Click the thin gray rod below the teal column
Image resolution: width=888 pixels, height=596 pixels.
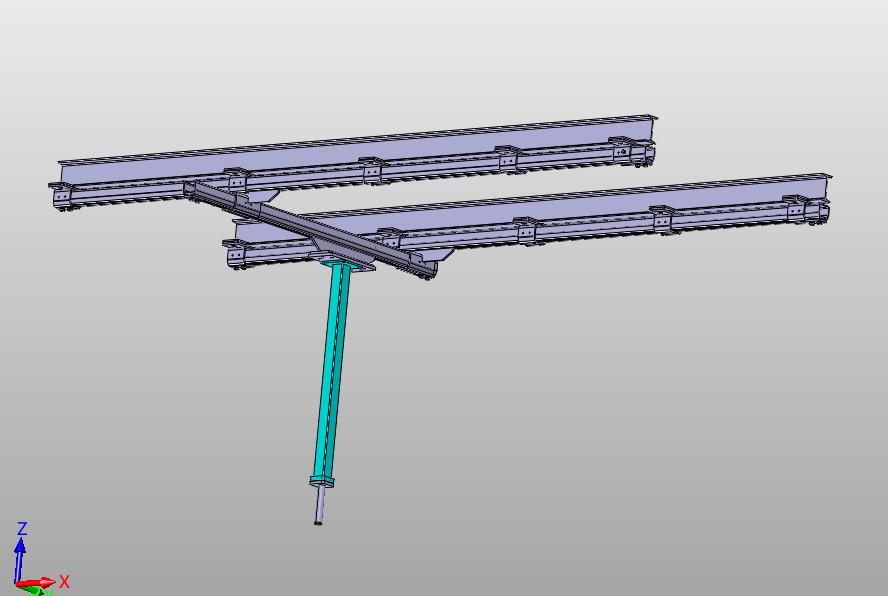tap(319, 505)
